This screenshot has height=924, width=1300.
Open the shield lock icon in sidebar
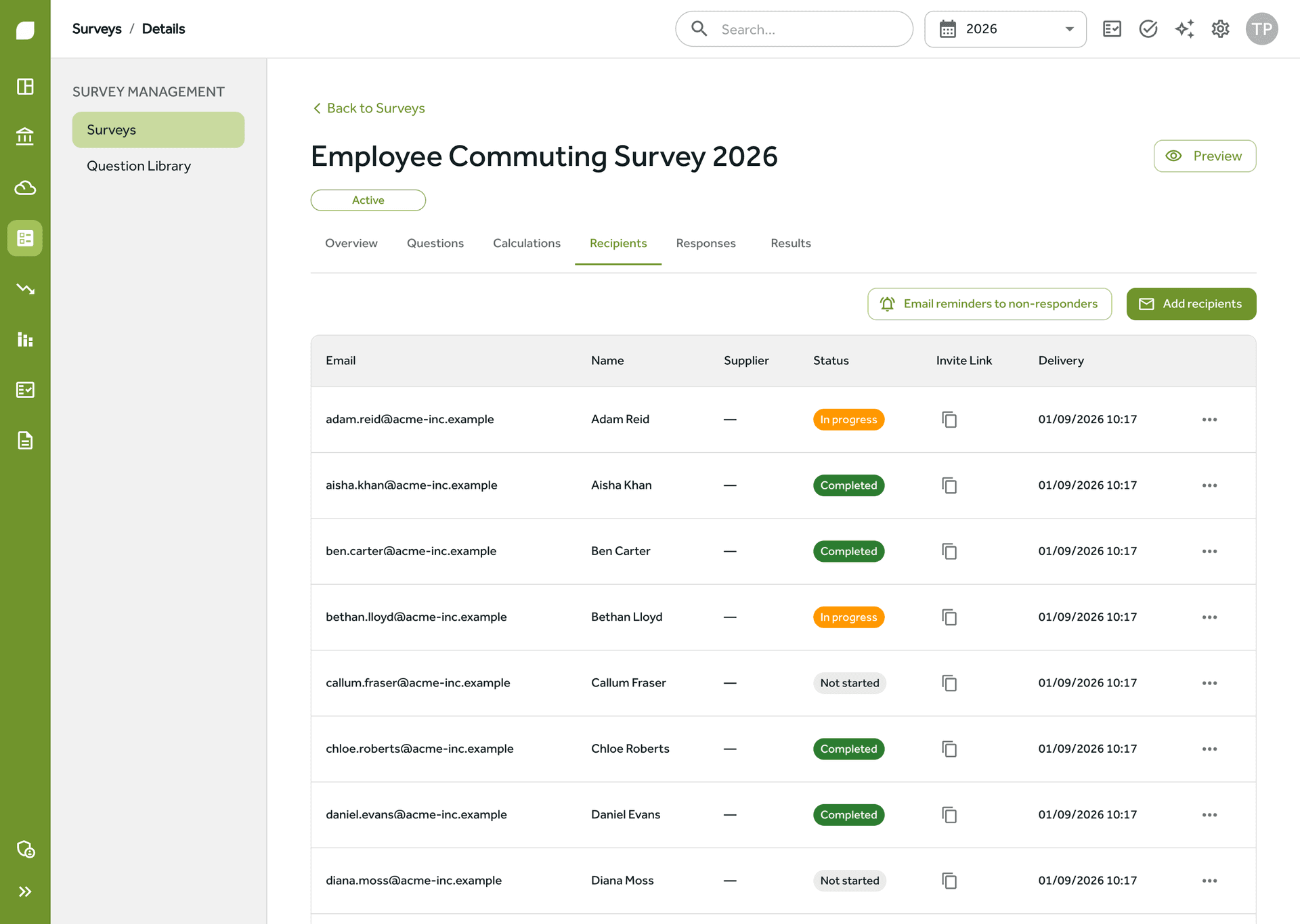pyautogui.click(x=25, y=849)
